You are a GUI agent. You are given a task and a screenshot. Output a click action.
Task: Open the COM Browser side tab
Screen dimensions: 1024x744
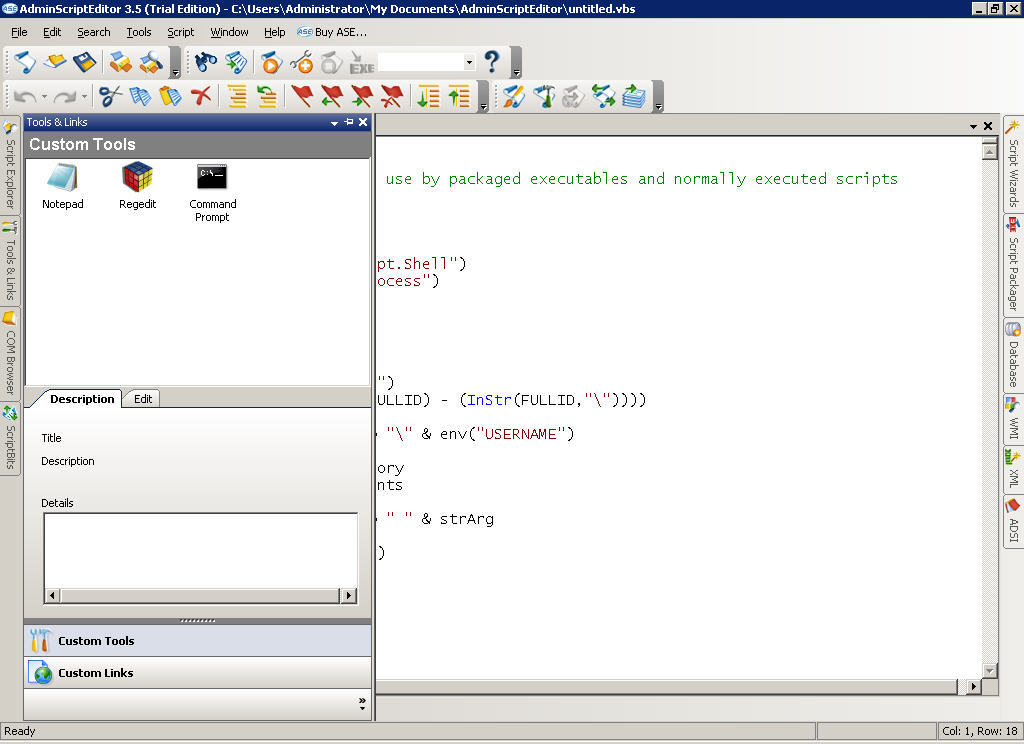(x=10, y=353)
